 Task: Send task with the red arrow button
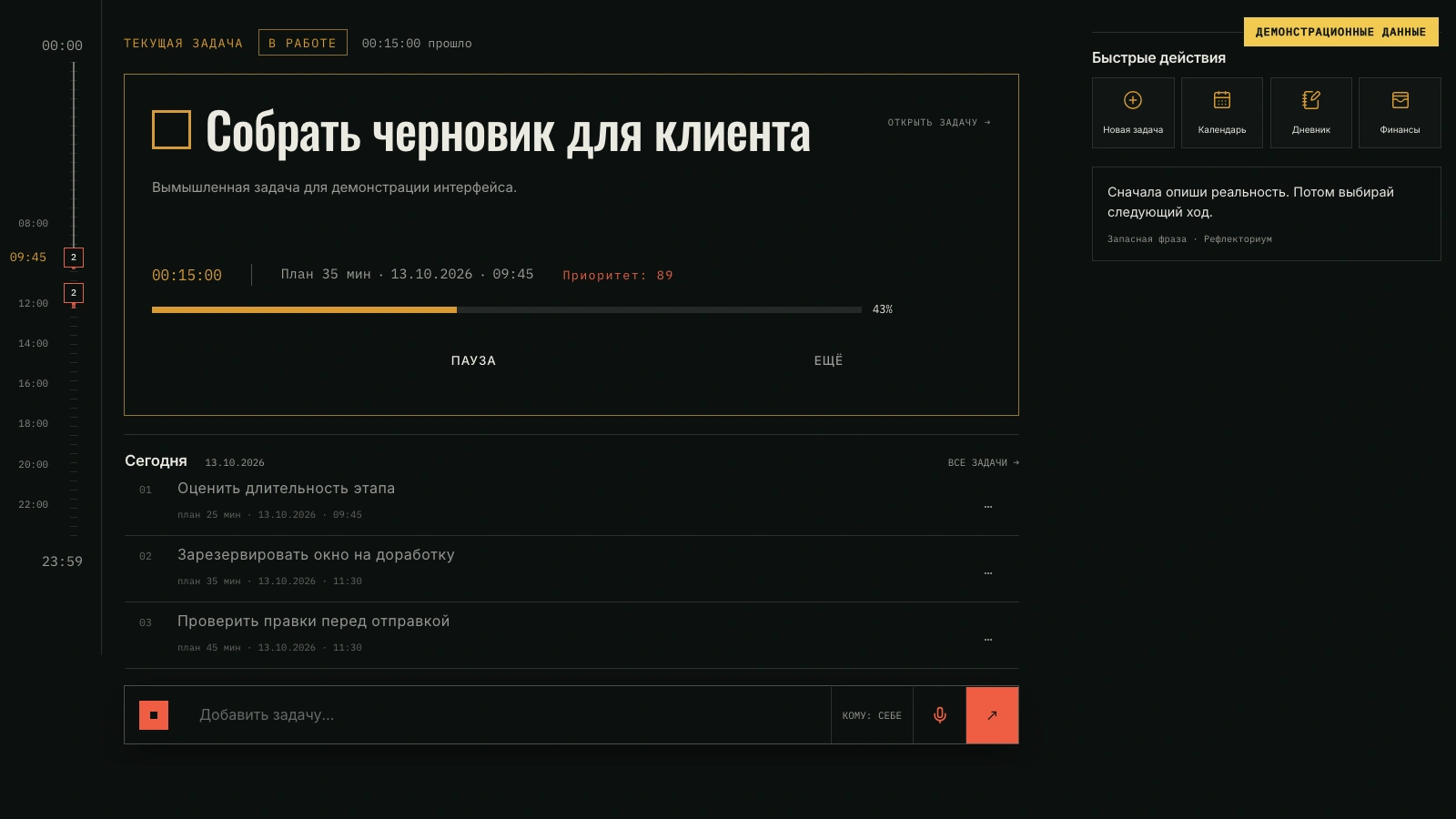pyautogui.click(x=992, y=715)
